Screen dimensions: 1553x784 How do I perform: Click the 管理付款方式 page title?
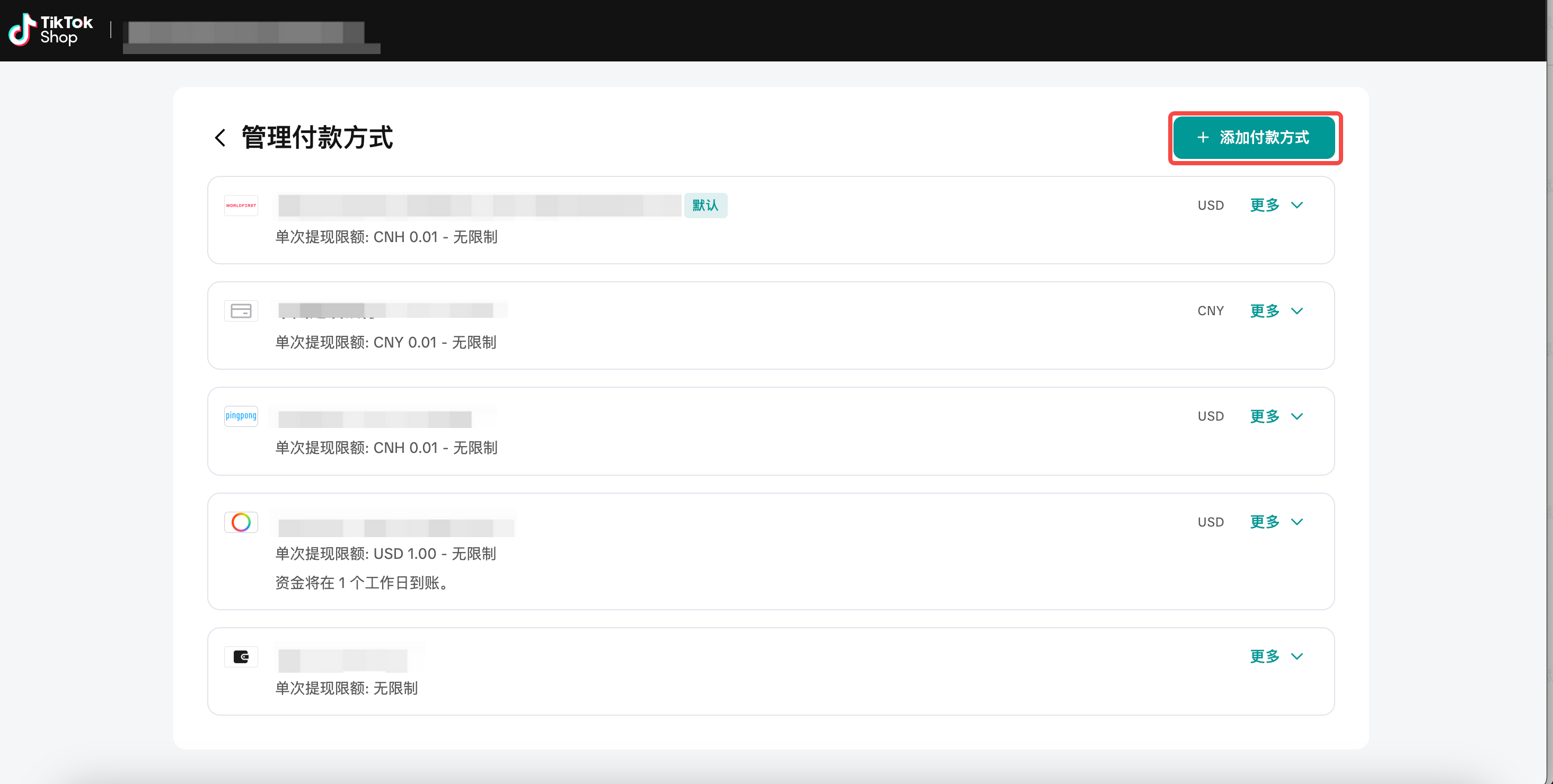point(317,137)
